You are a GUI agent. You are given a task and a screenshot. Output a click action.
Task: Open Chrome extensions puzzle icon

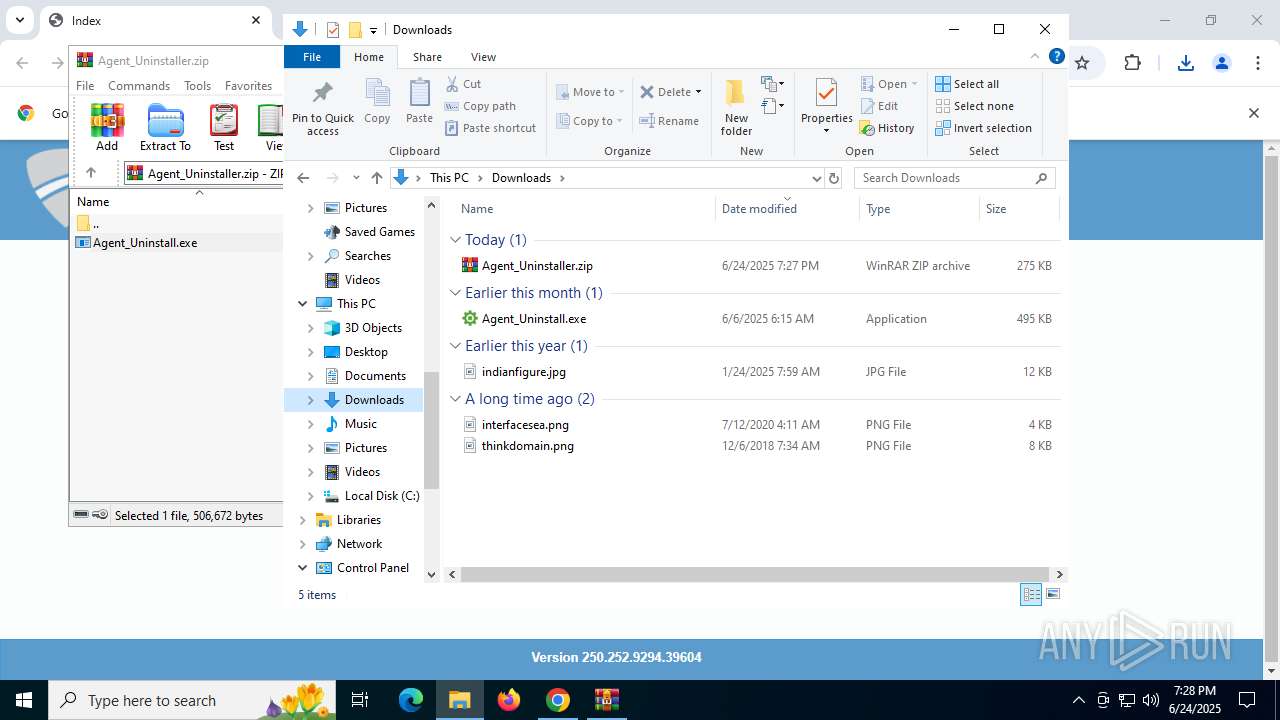[x=1132, y=63]
